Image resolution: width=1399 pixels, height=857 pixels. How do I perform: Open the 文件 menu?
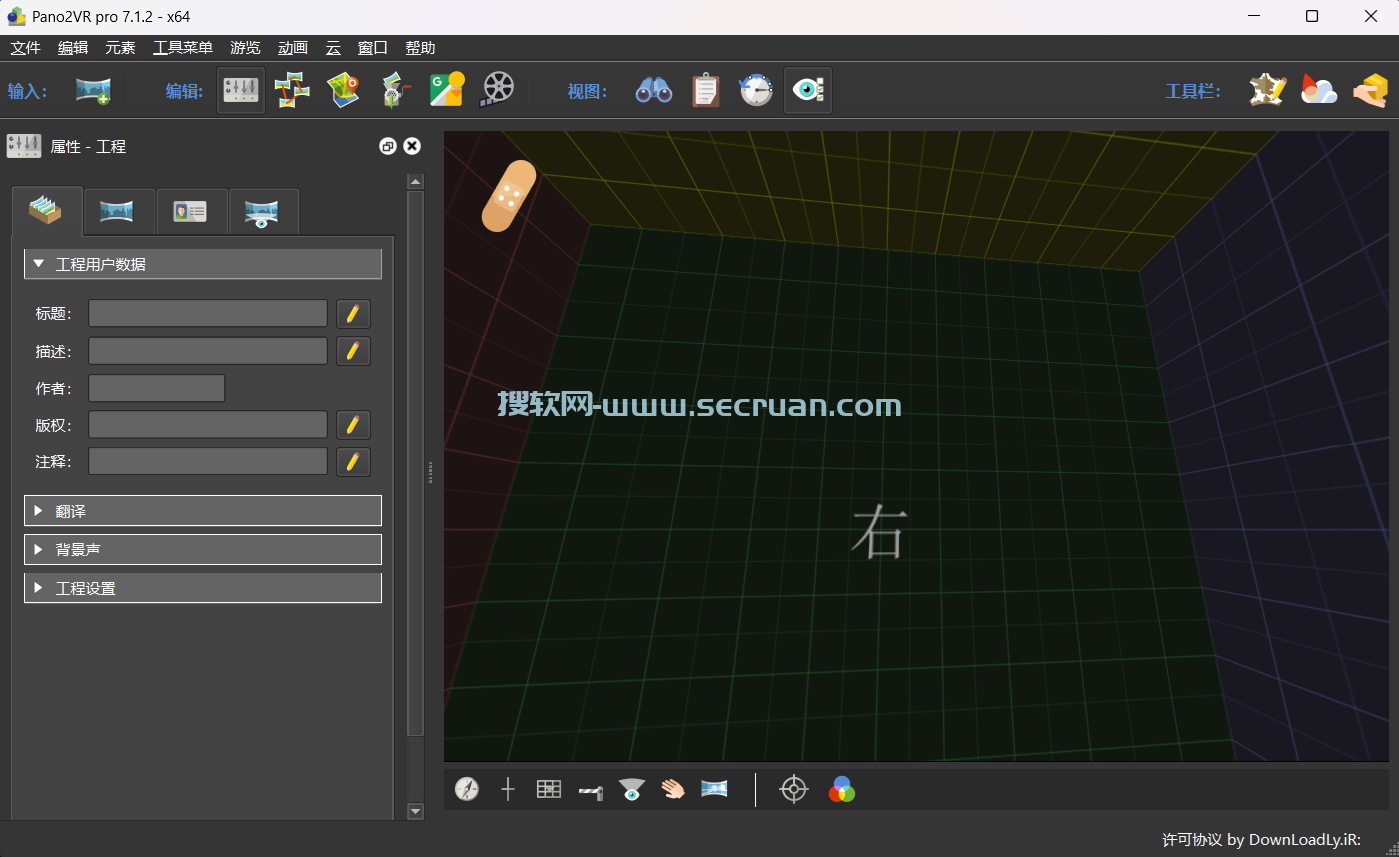tap(25, 48)
